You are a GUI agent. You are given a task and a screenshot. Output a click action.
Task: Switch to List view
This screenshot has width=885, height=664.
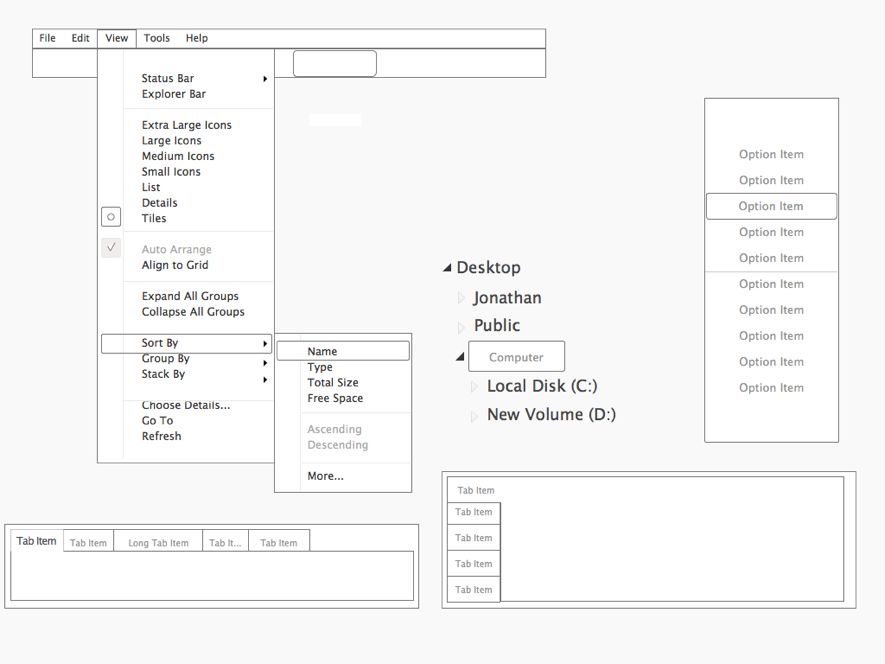151,187
